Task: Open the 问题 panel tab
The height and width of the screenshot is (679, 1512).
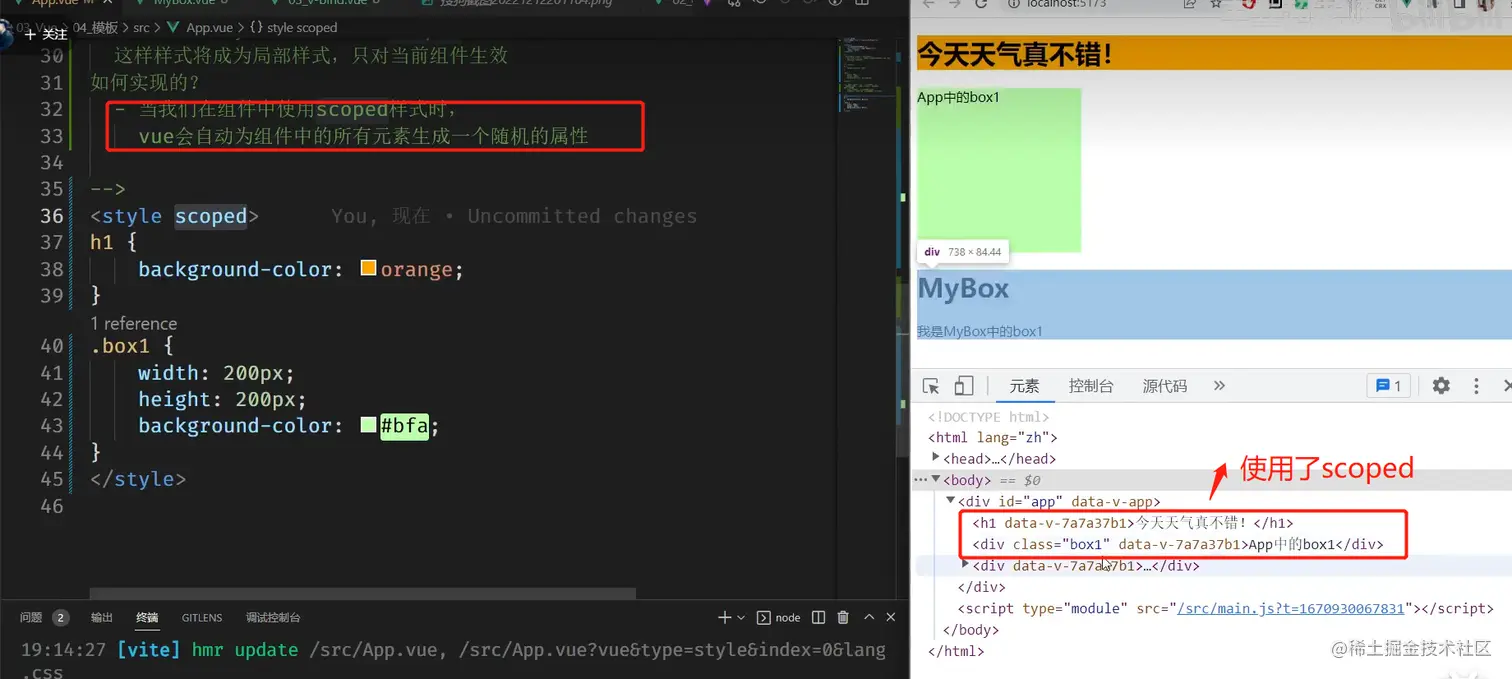Action: click(x=31, y=617)
